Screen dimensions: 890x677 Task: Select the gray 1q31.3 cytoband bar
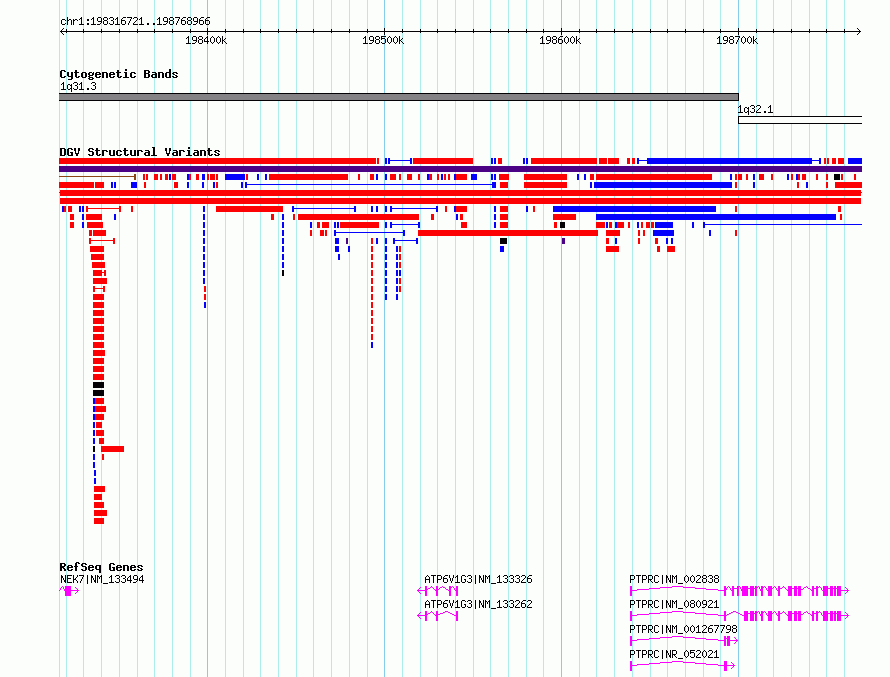pyautogui.click(x=399, y=97)
